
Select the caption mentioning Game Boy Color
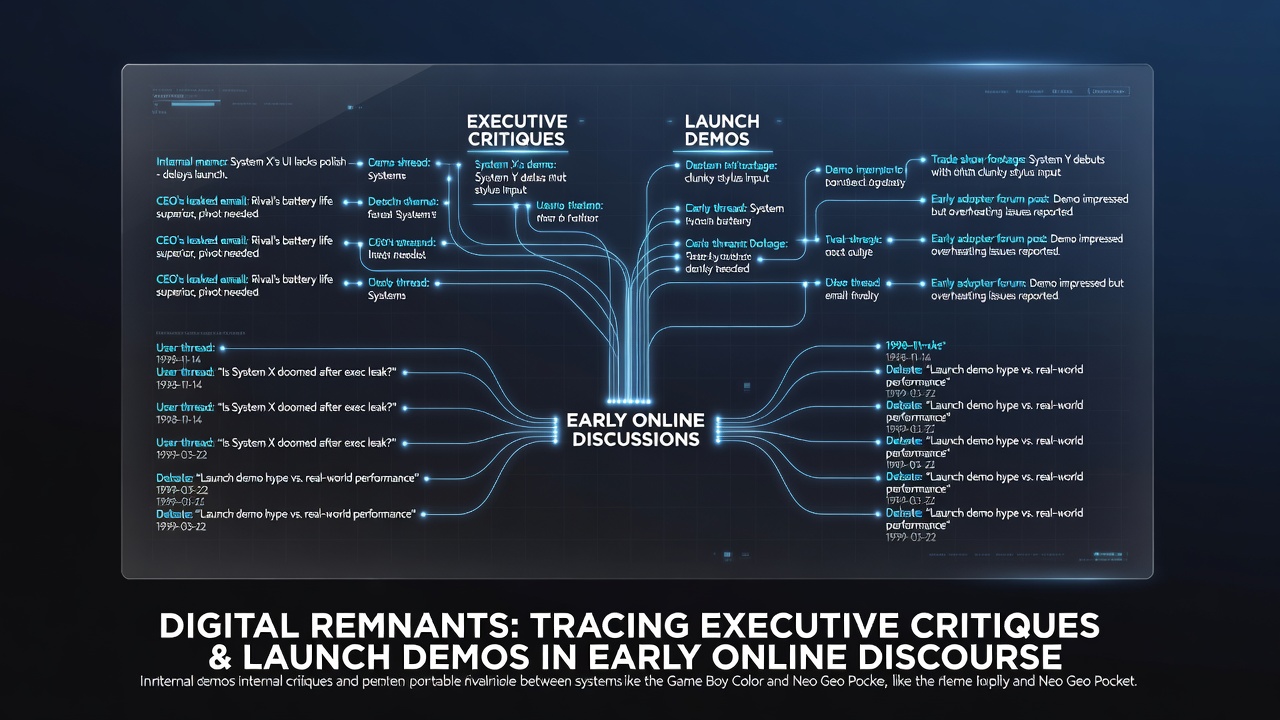pos(639,683)
